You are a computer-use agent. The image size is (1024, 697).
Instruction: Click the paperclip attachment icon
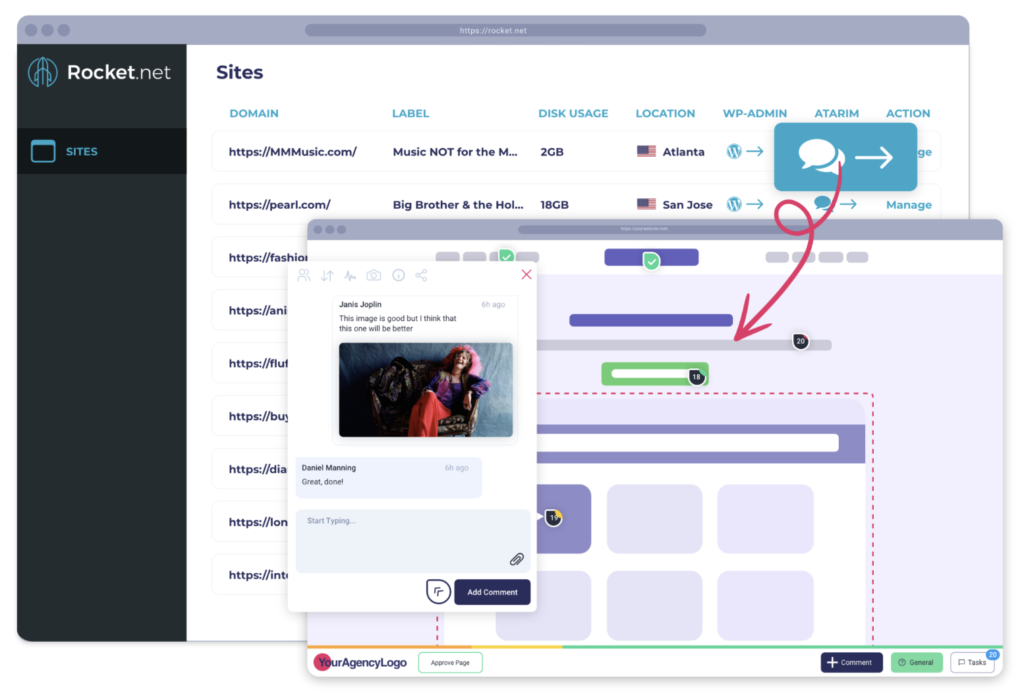pos(517,559)
